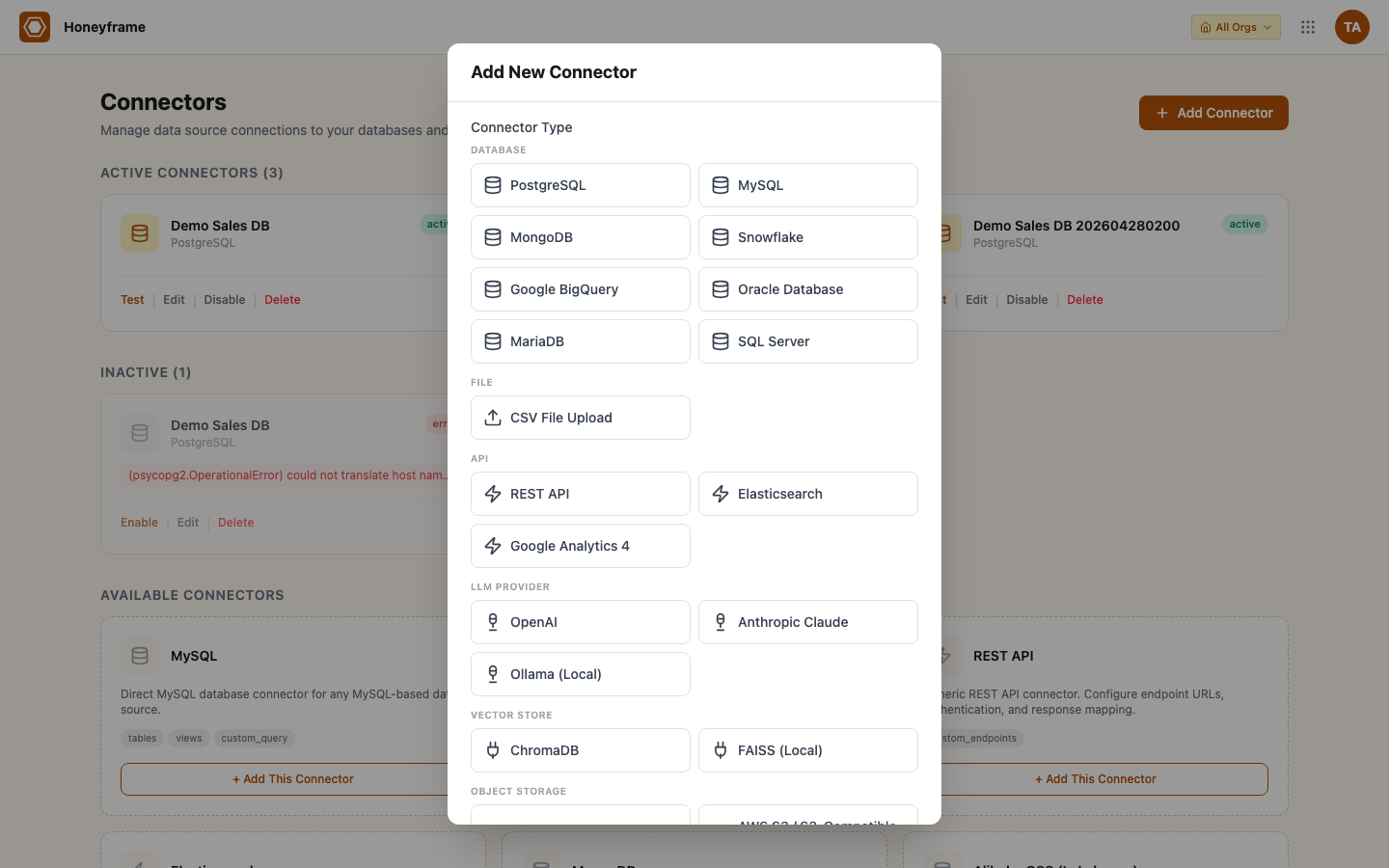Choose CSV File Upload connector

point(581,418)
